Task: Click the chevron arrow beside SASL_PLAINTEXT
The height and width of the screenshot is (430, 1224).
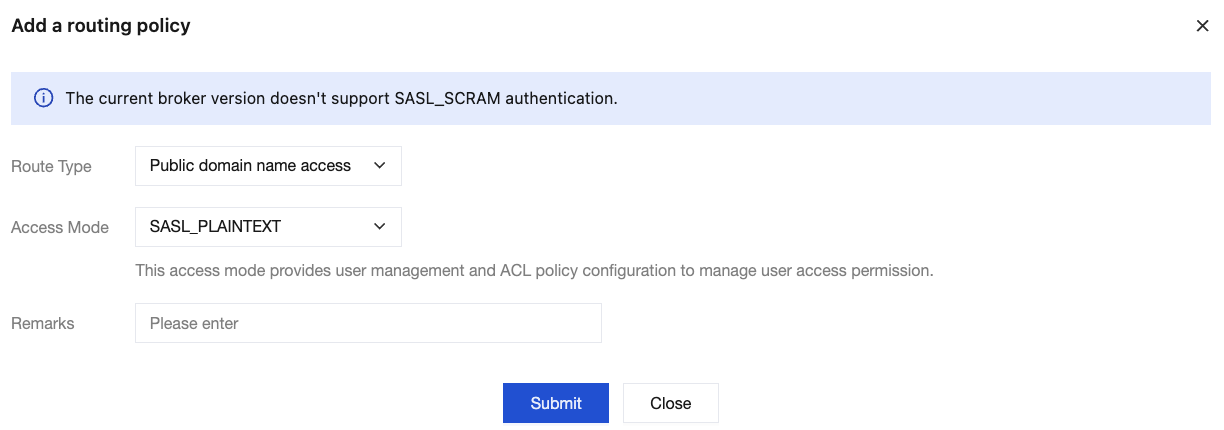Action: [380, 227]
